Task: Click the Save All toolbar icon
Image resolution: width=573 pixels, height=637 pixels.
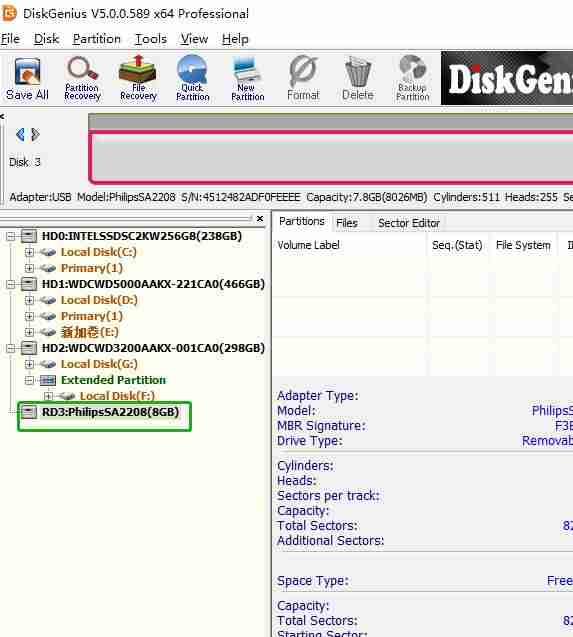Action: point(27,78)
